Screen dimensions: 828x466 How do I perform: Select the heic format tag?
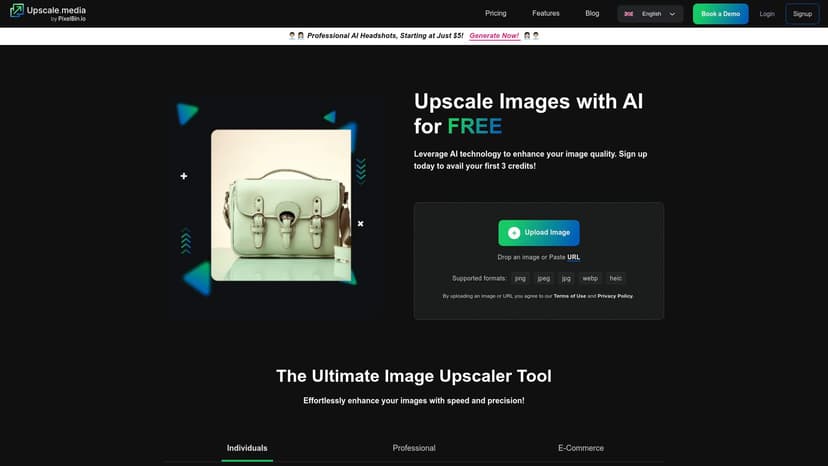[616, 278]
